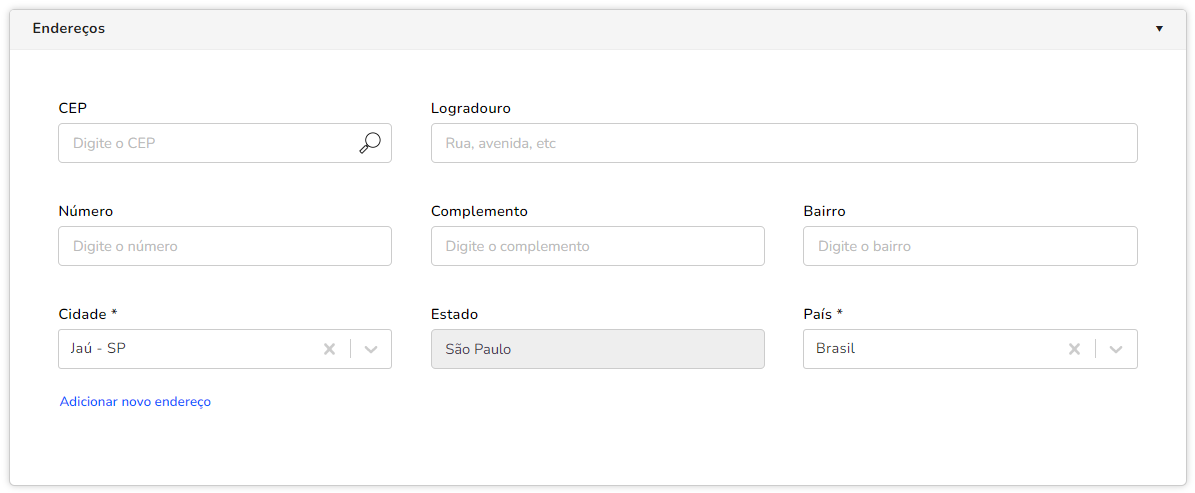The height and width of the screenshot is (493, 1195).
Task: Click the Número field label
Action: tap(85, 211)
